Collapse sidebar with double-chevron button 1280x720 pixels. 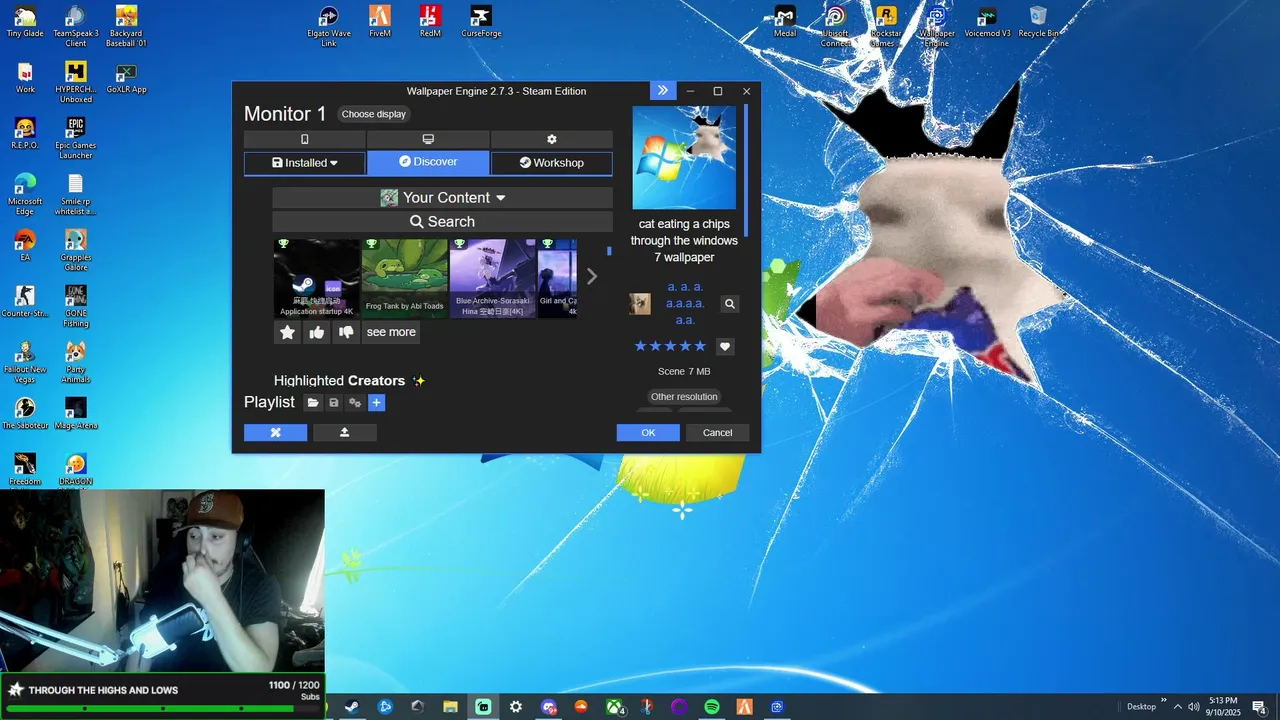point(662,91)
